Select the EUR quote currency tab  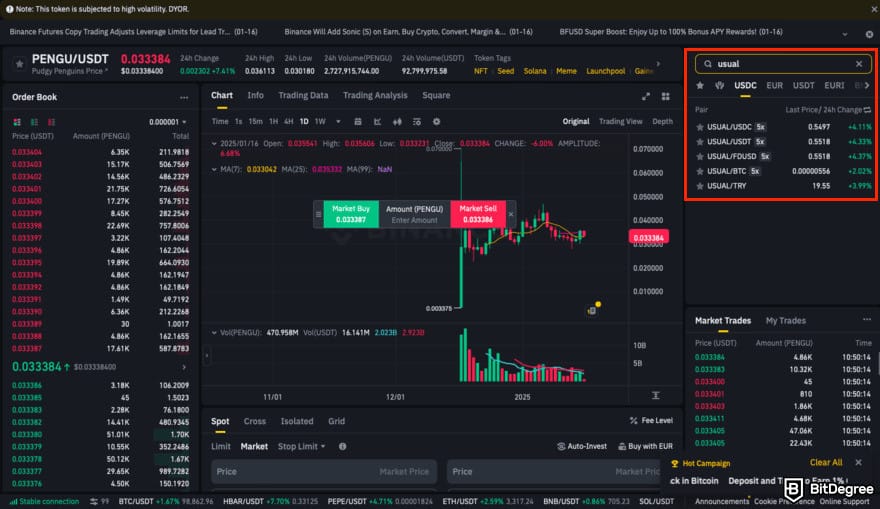tap(774, 85)
